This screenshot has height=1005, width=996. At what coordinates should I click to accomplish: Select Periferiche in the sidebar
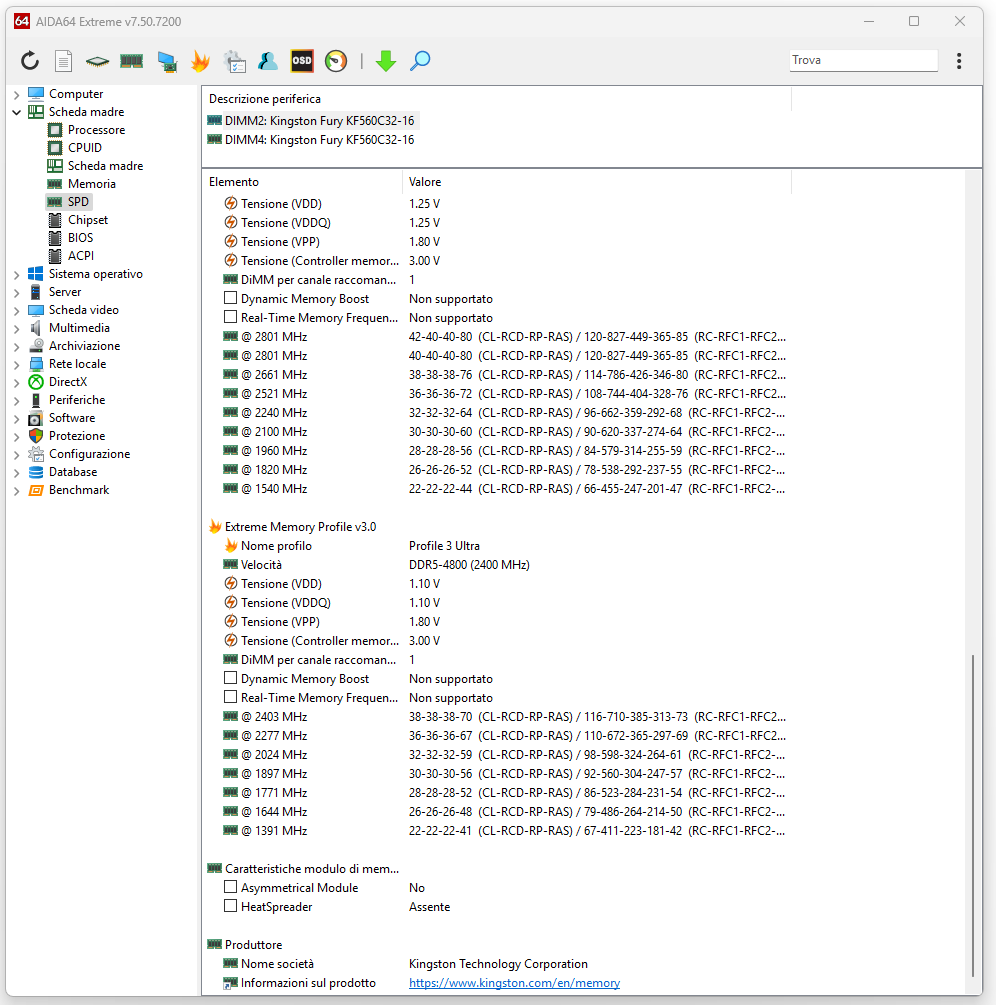77,400
